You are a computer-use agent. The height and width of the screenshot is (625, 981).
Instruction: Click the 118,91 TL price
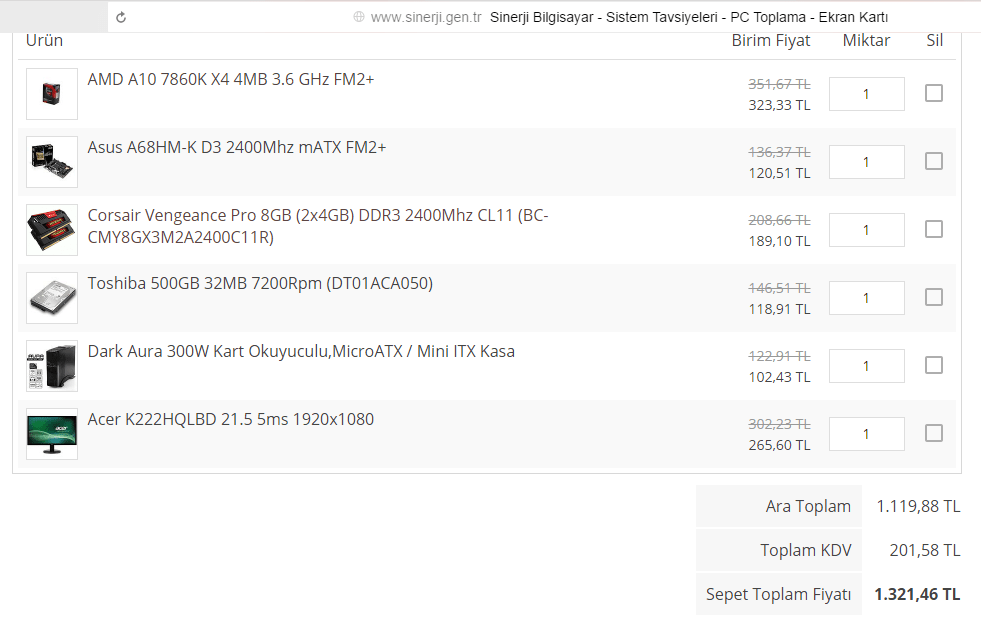780,309
